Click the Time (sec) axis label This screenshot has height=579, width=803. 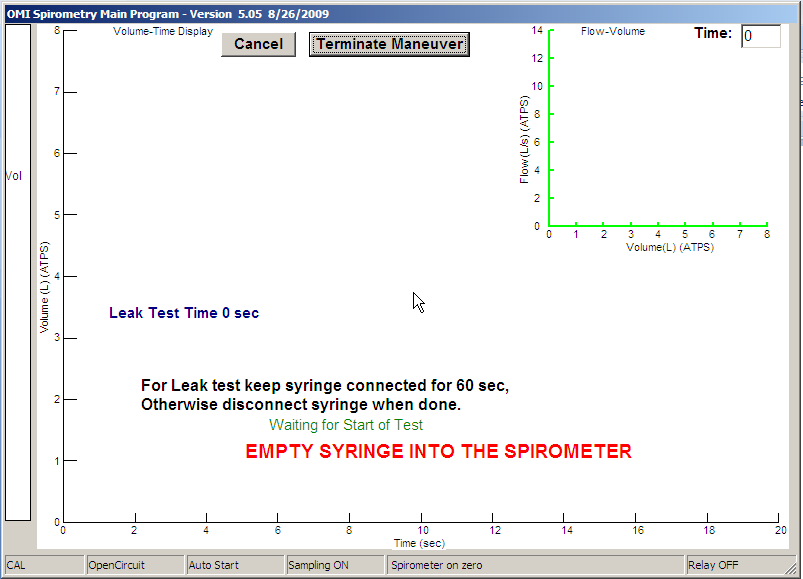[418, 543]
